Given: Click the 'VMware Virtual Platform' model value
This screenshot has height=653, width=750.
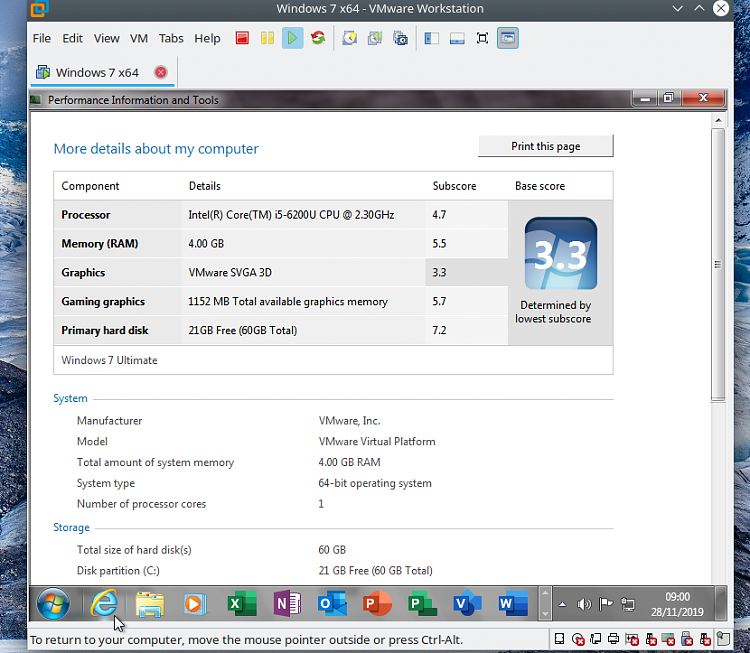Looking at the screenshot, I should (377, 442).
